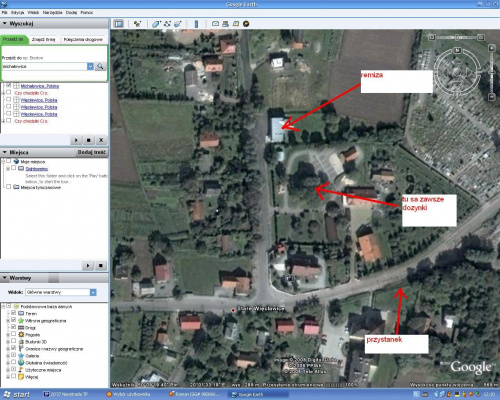
Task: Play tour in Miejsca panel
Action: pyautogui.click(x=88, y=266)
